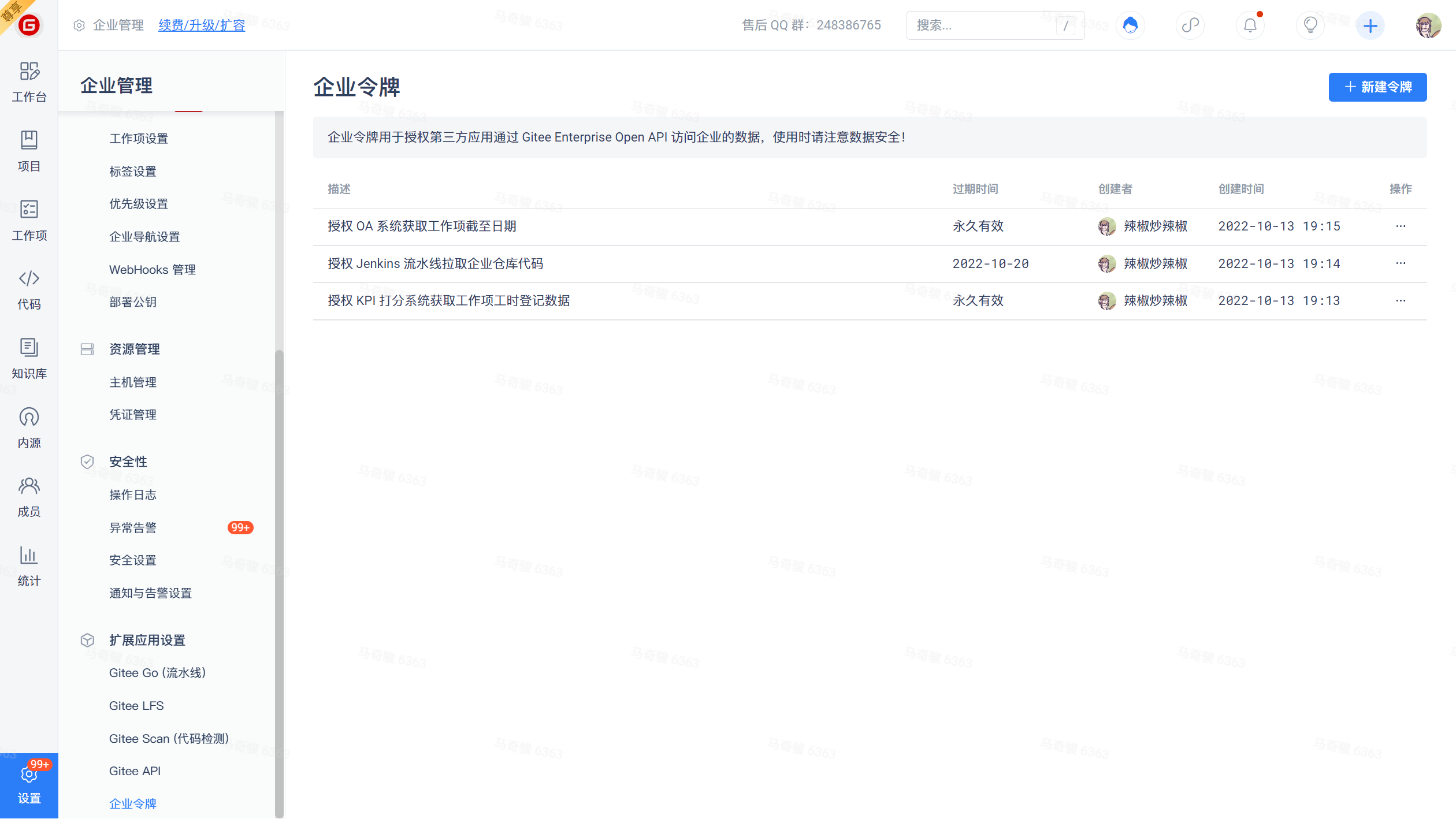Viewport: 1456px width, 819px height.
Task: Click the link chain icon in header
Action: pos(1190,25)
